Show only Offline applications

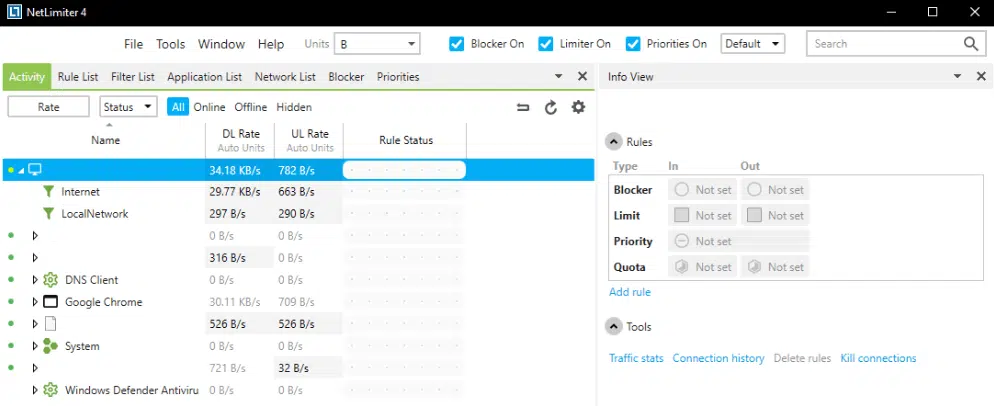coord(250,107)
